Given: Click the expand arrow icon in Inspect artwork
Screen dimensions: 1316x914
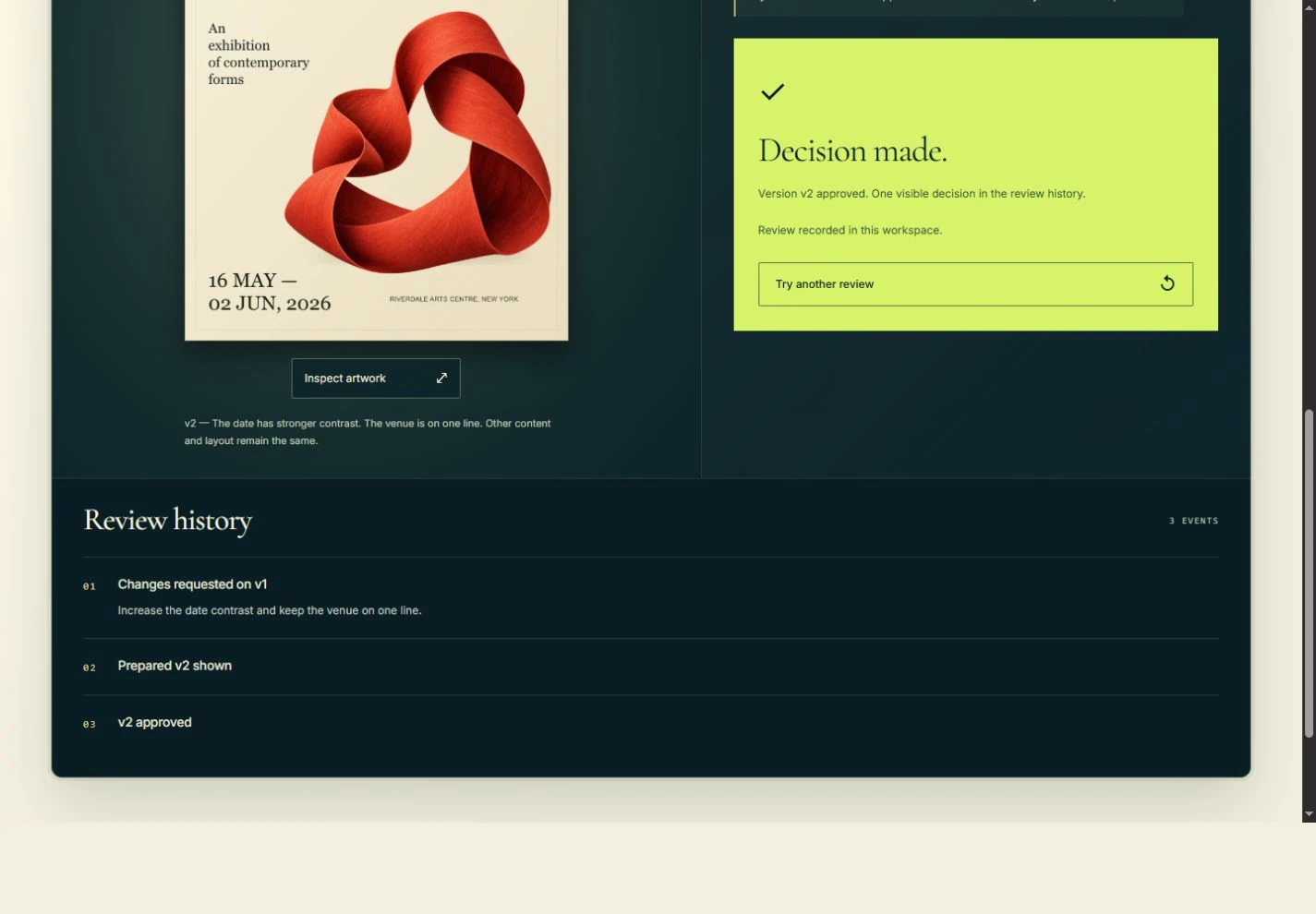Looking at the screenshot, I should [x=441, y=378].
